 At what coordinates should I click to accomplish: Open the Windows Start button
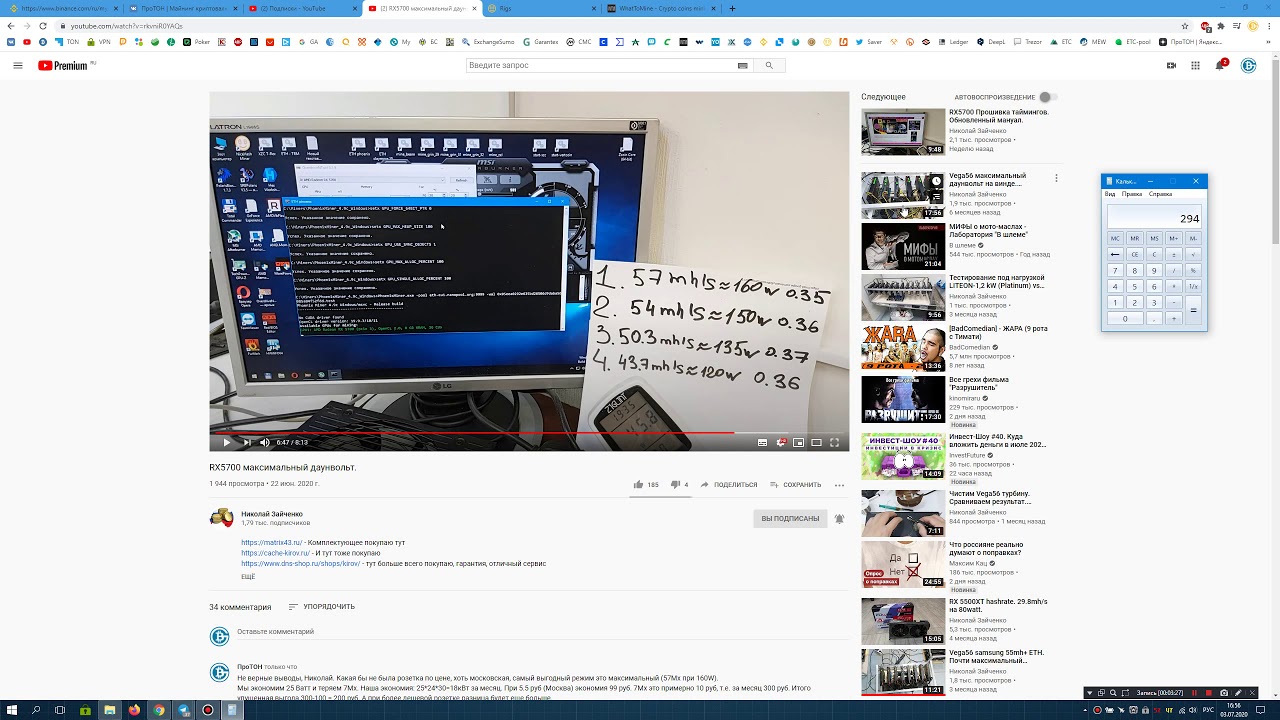coord(12,710)
